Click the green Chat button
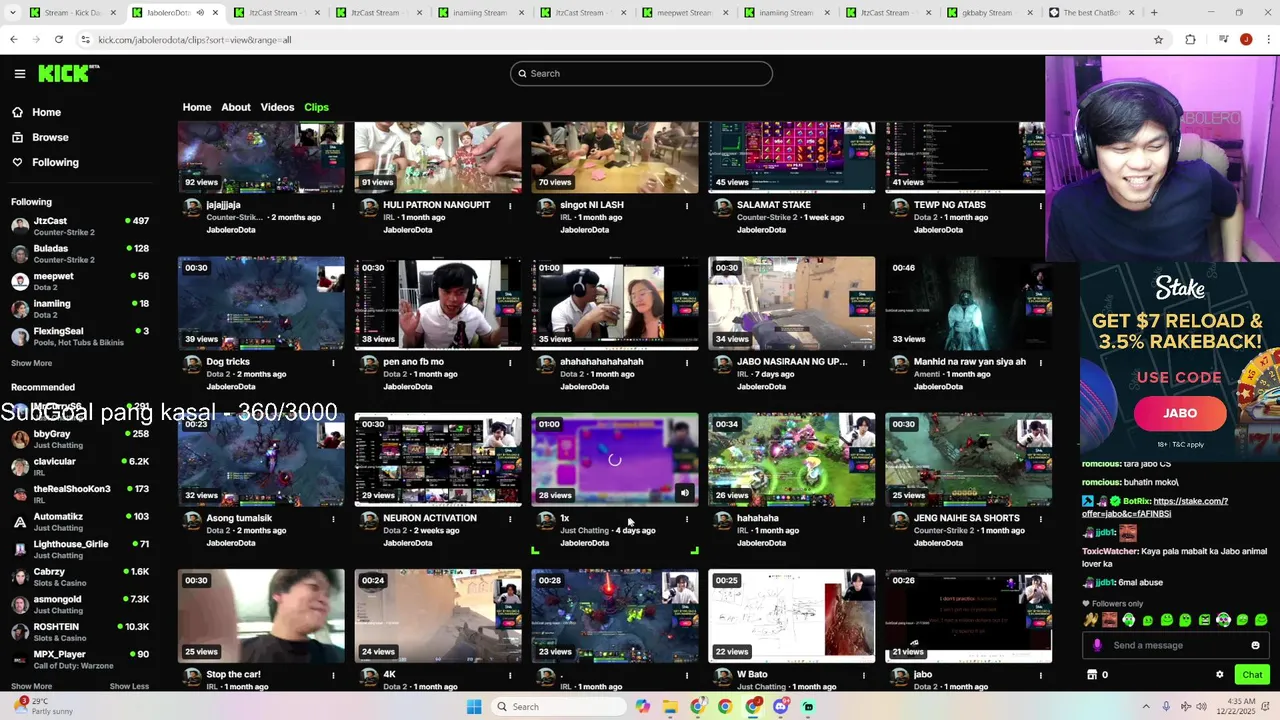The image size is (1280, 720). click(x=1252, y=675)
